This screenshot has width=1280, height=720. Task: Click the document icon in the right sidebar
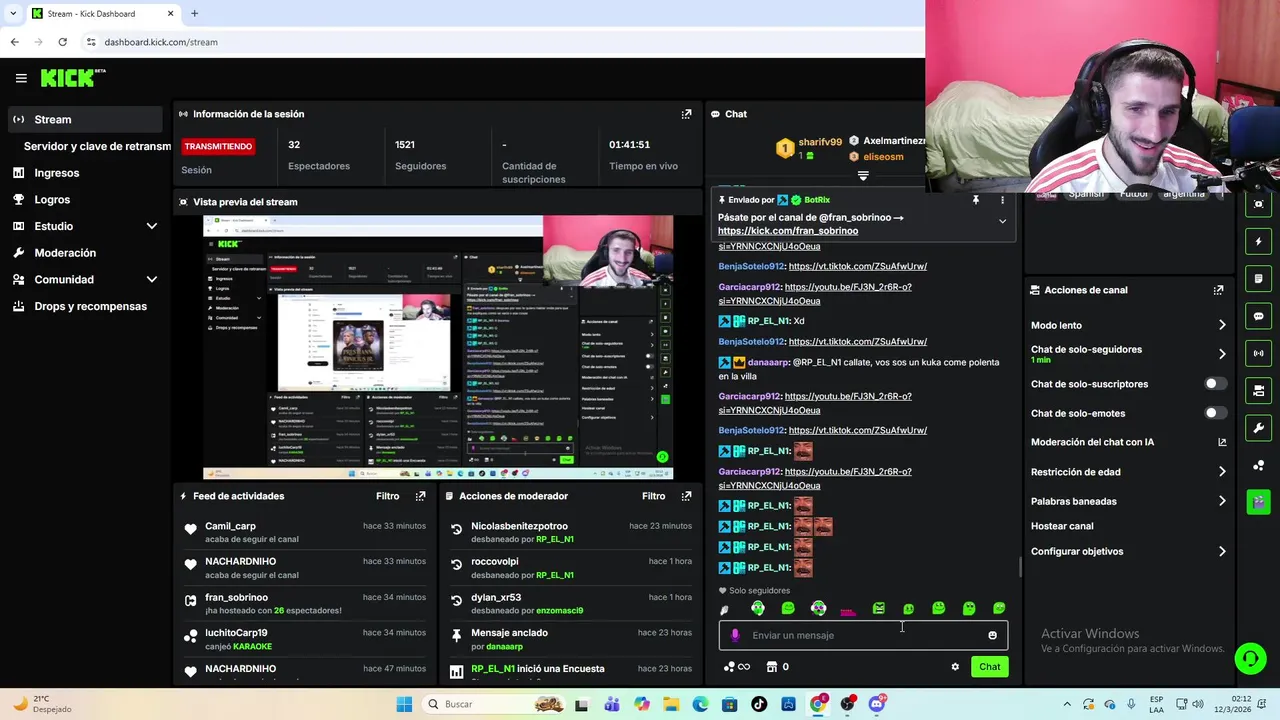[1258, 278]
